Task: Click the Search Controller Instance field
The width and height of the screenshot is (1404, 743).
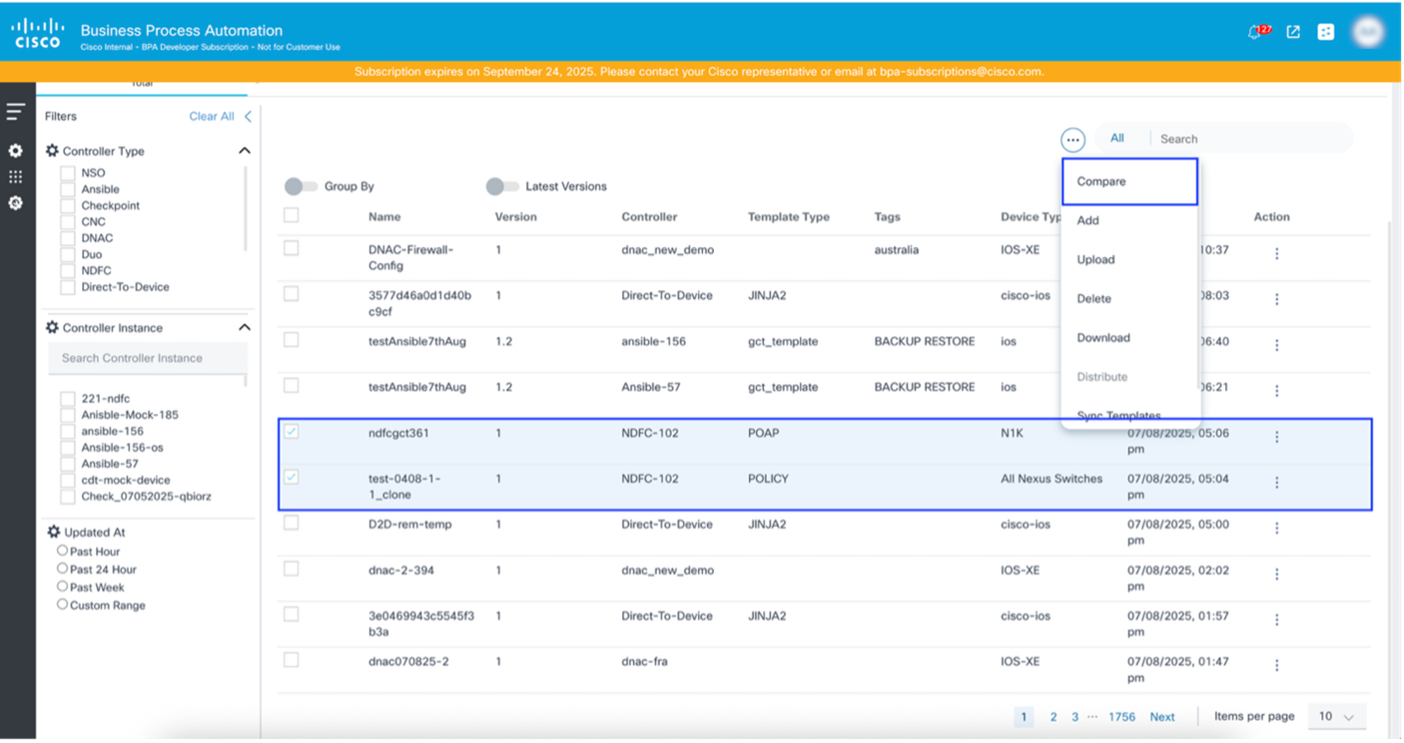Action: point(147,358)
